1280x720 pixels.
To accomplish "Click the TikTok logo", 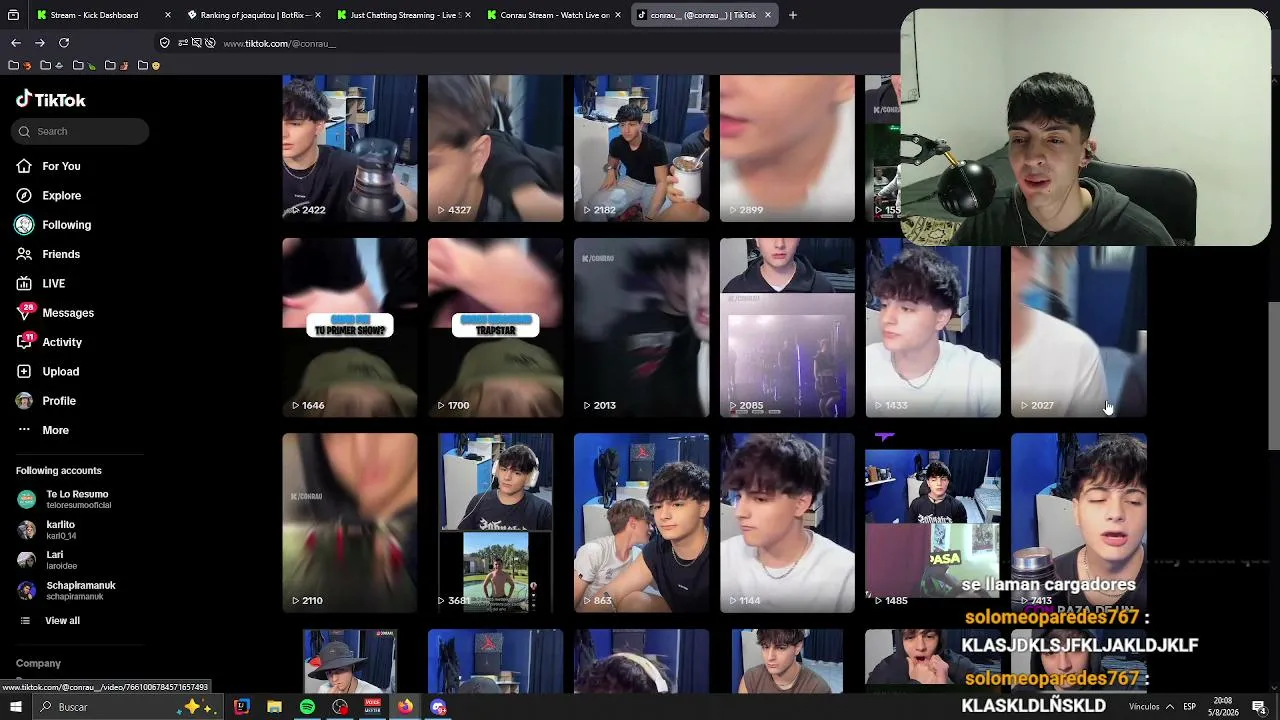I will (51, 100).
